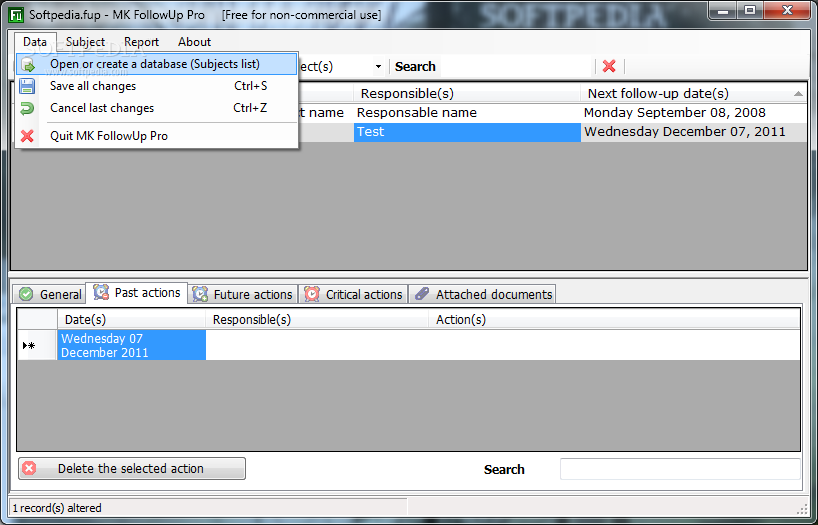The width and height of the screenshot is (818, 525).
Task: Click the bottom Search input field
Action: click(680, 469)
